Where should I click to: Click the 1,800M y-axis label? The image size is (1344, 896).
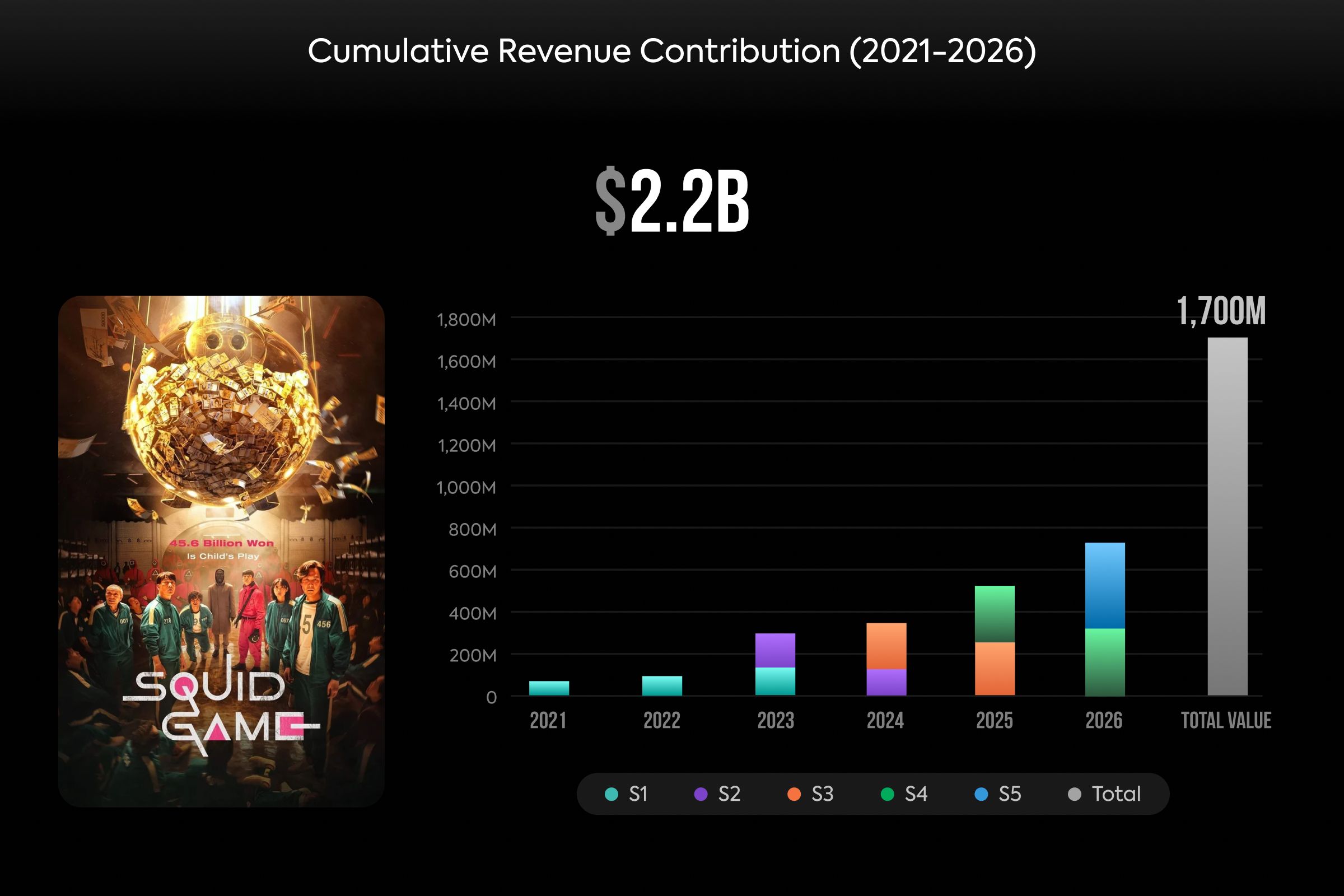coord(466,320)
